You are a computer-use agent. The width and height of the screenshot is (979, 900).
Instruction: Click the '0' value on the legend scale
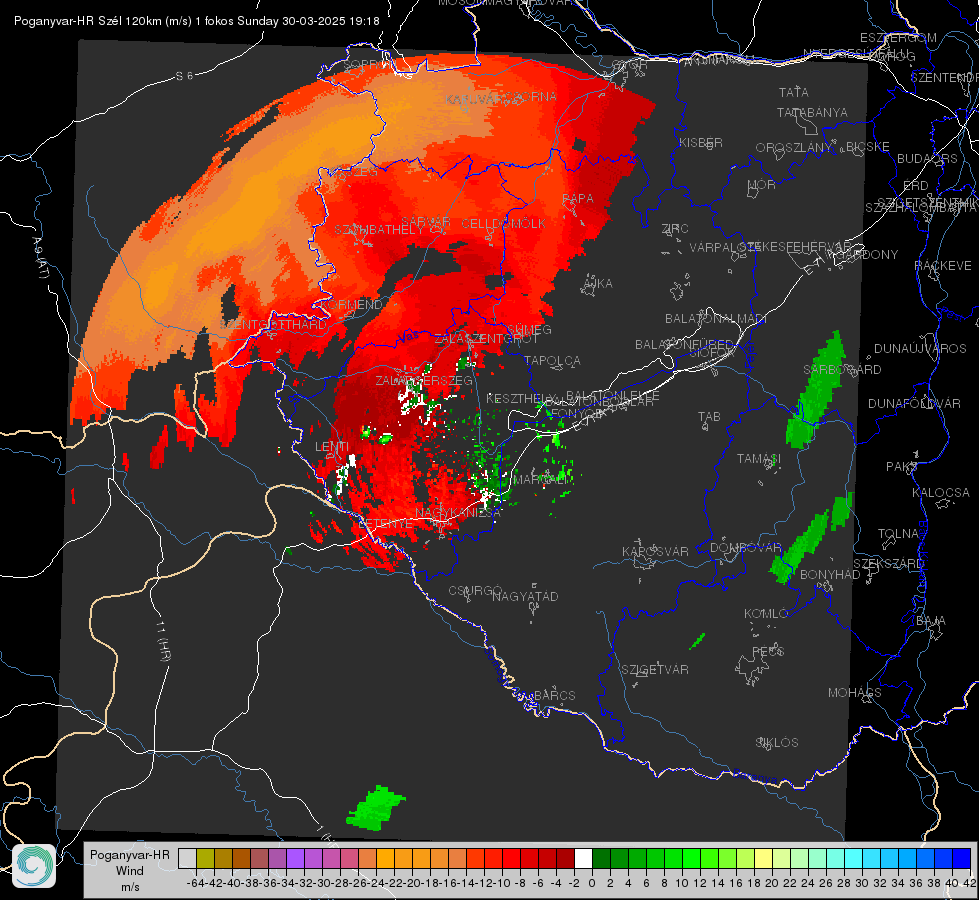pyautogui.click(x=592, y=883)
